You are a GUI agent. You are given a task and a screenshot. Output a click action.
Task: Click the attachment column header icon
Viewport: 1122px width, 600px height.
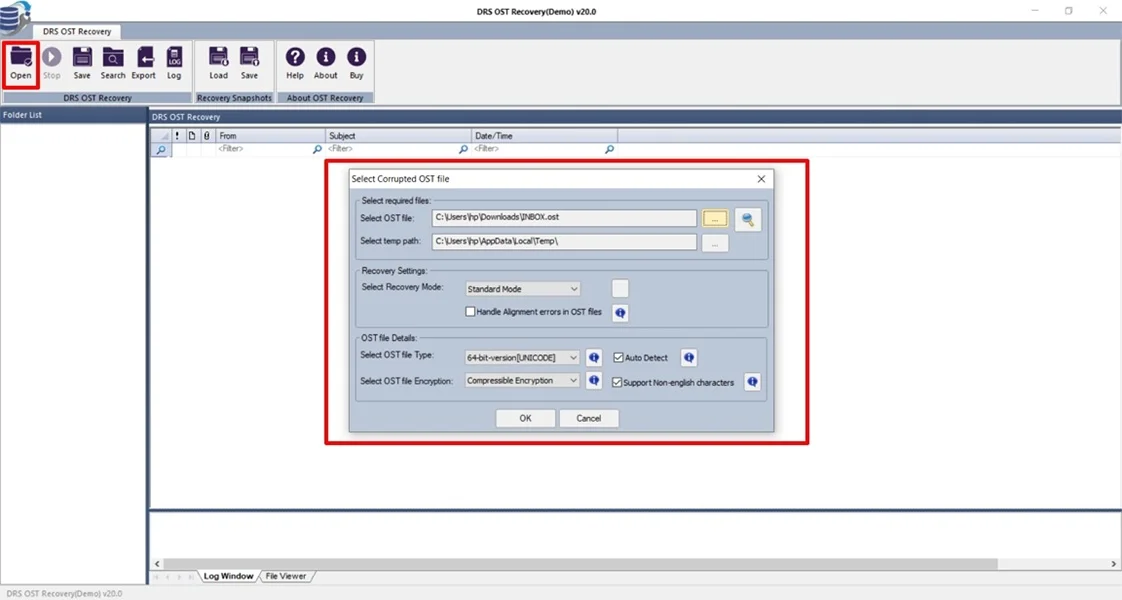pyautogui.click(x=207, y=135)
